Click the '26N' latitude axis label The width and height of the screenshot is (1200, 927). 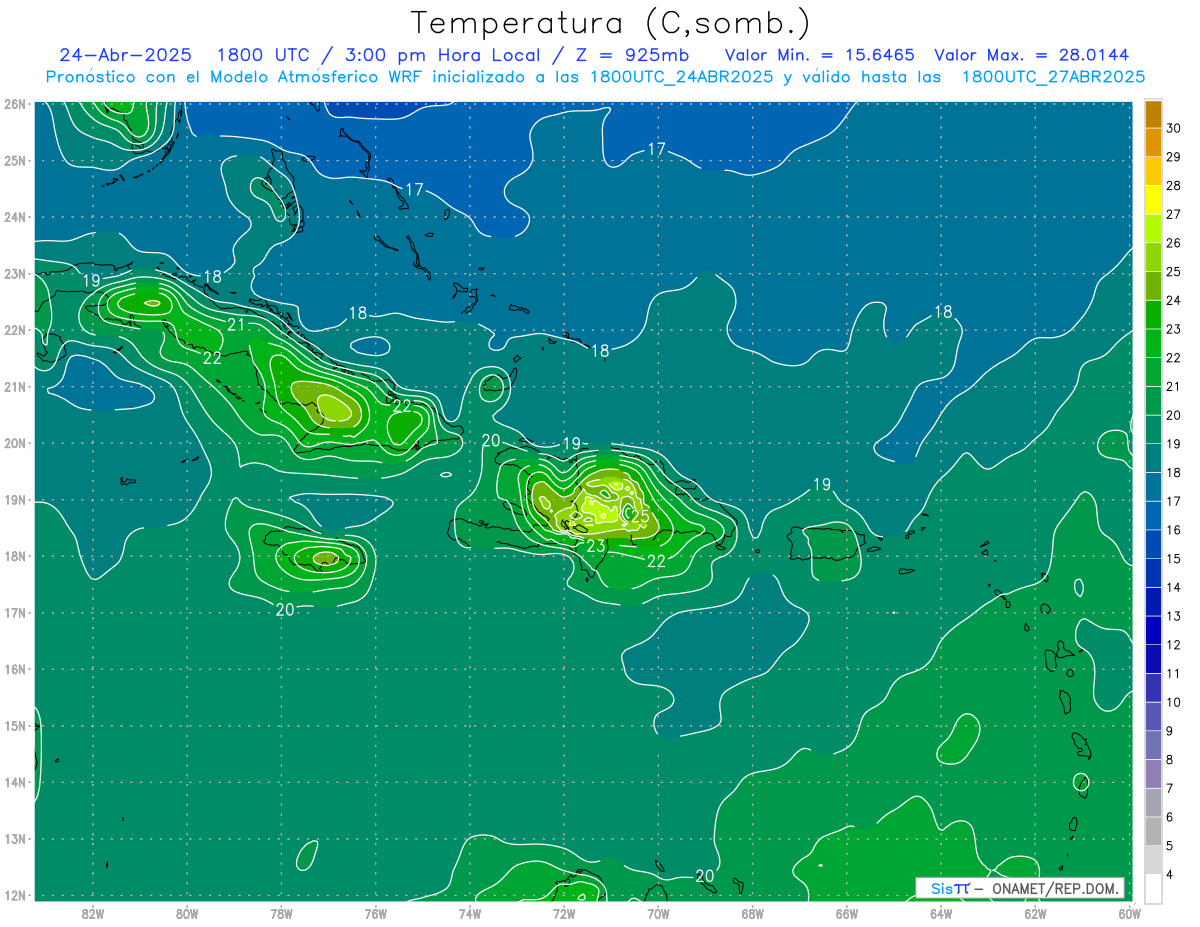coord(14,104)
